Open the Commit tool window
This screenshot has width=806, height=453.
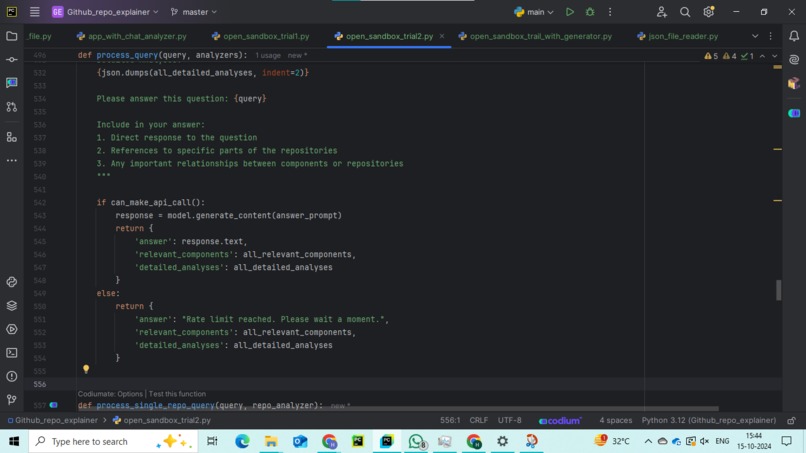click(11, 60)
